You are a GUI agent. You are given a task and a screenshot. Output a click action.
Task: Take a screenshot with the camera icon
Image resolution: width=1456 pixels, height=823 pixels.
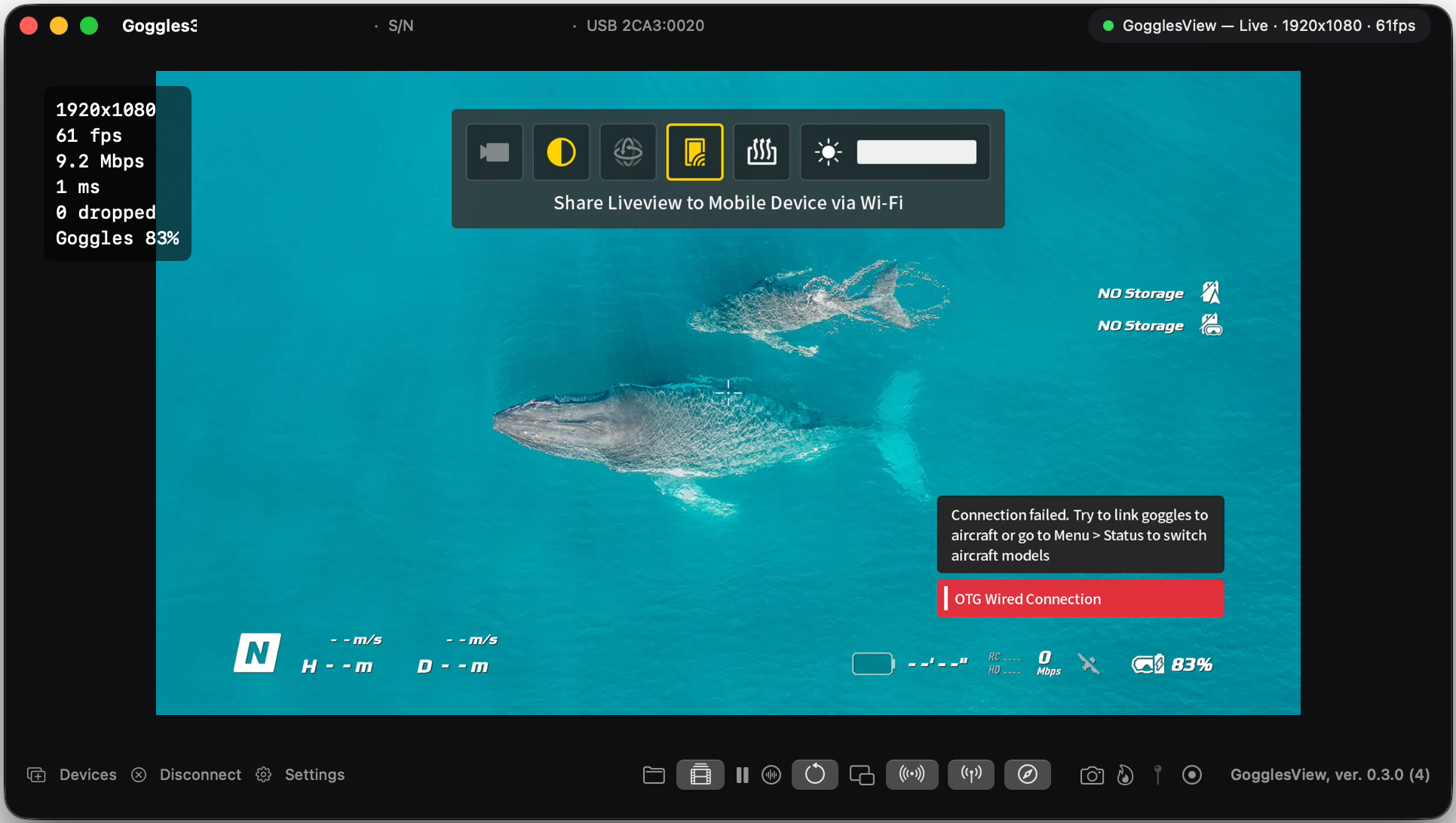pos(1092,775)
